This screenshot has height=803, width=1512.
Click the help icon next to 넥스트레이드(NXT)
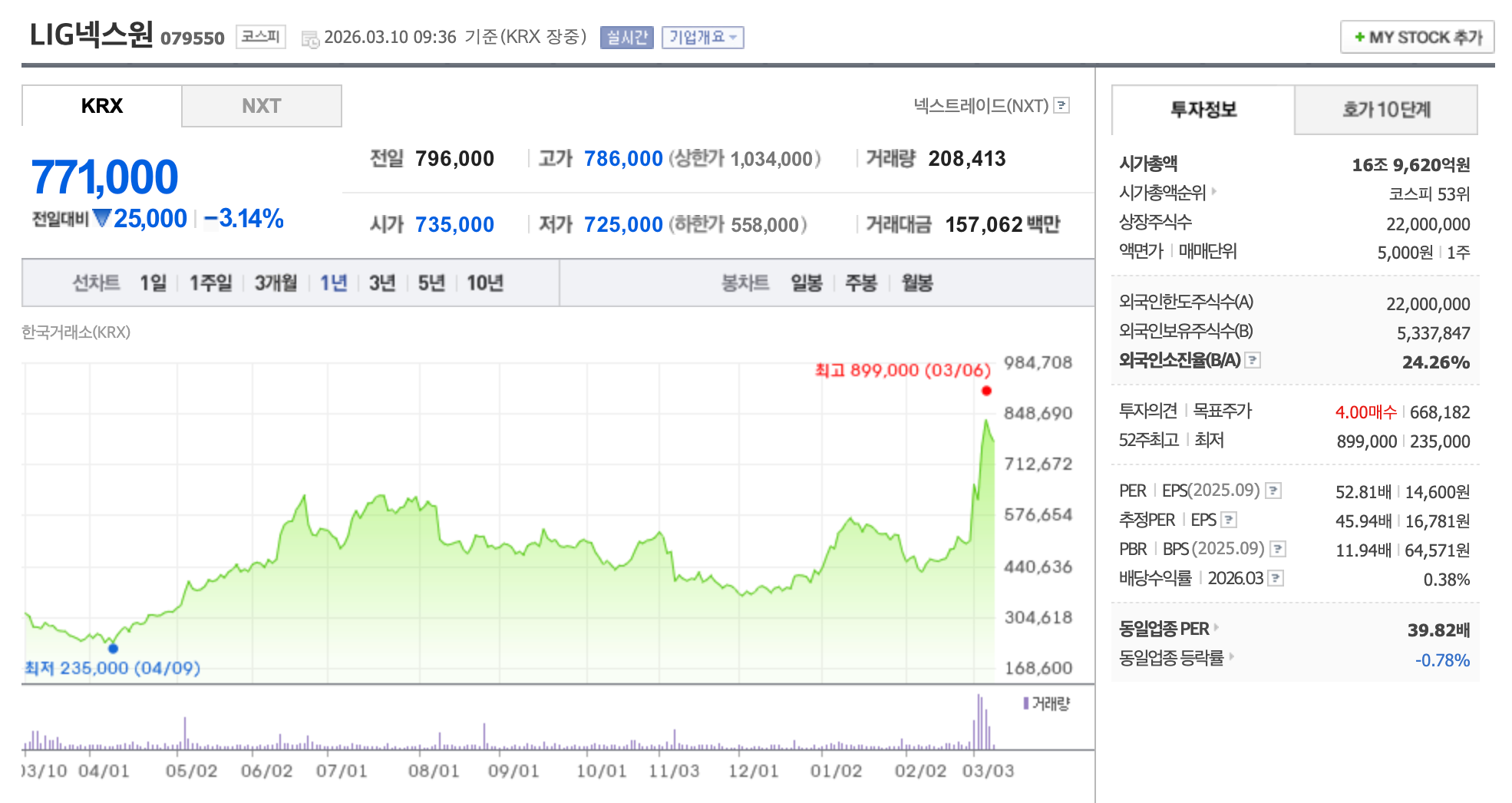pyautogui.click(x=1061, y=106)
